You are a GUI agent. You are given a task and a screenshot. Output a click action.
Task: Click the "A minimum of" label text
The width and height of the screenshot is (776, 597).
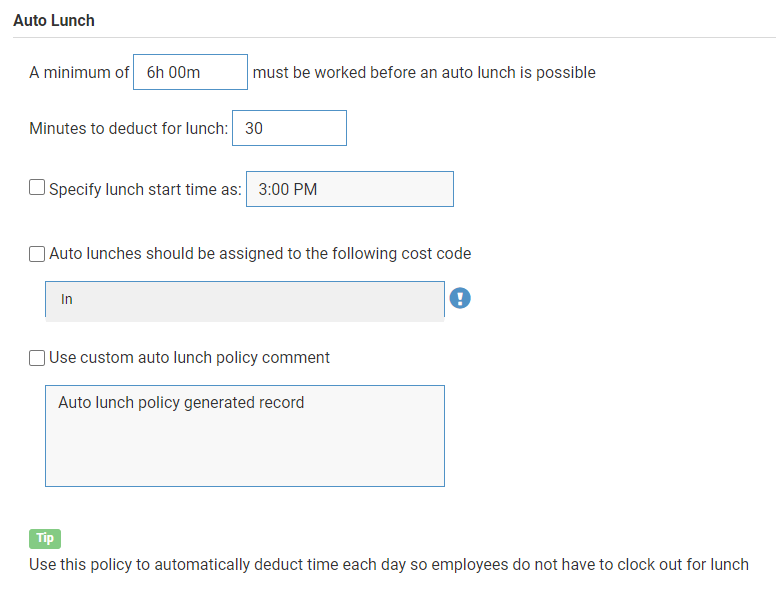(x=79, y=73)
